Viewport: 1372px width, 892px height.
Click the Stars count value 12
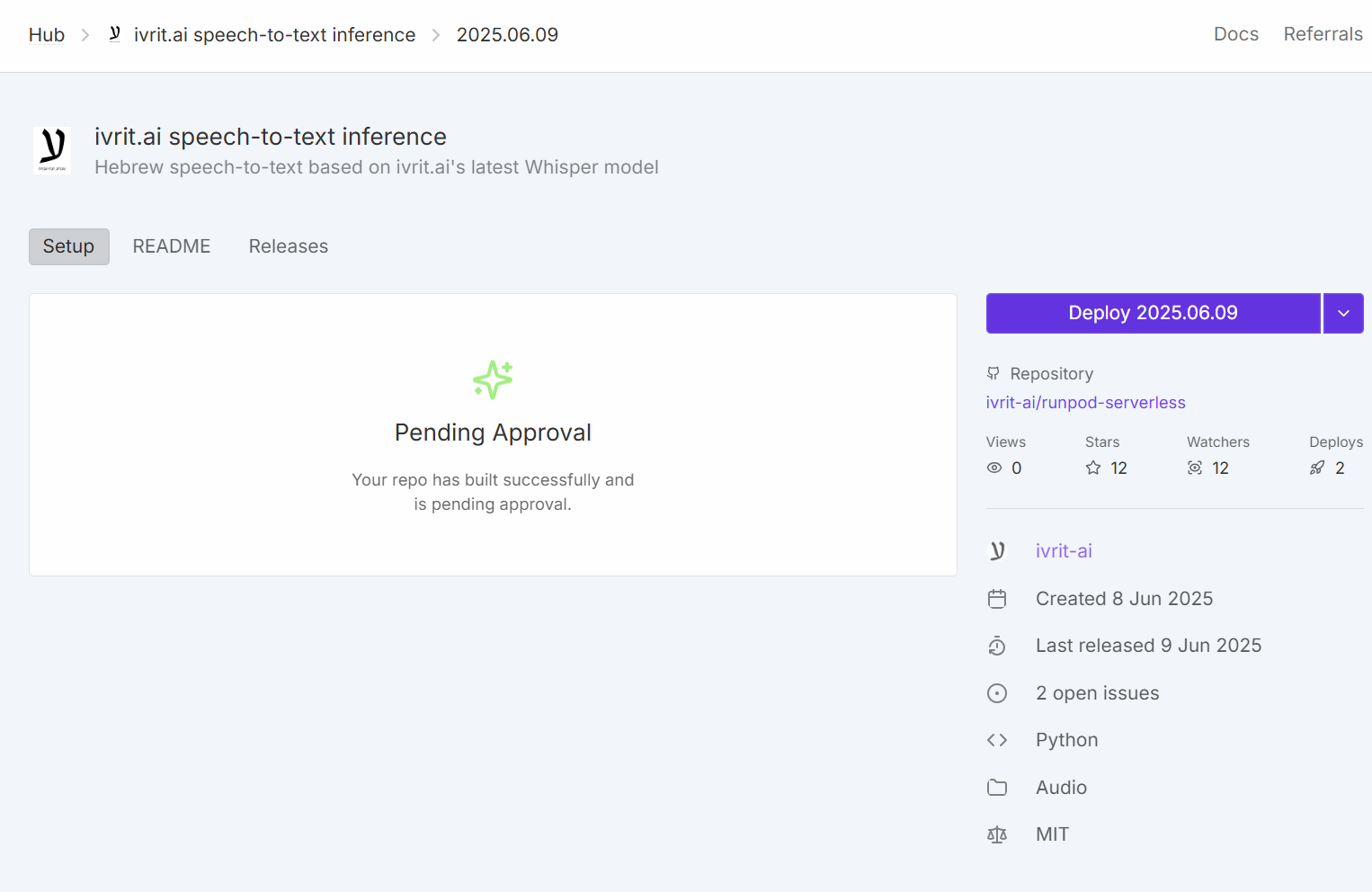coord(1119,468)
